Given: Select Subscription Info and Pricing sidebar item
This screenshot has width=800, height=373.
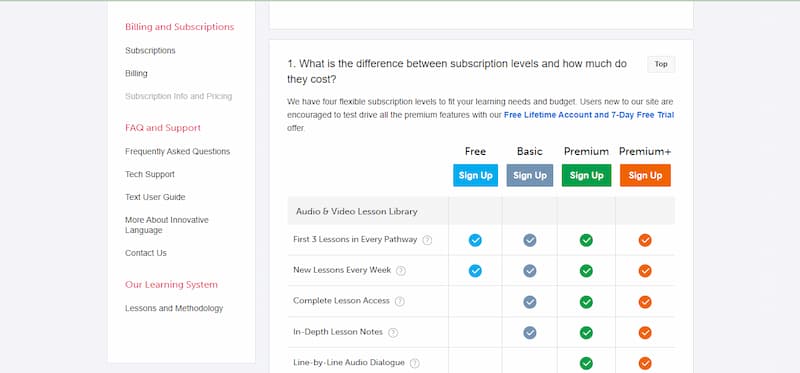Looking at the screenshot, I should click(179, 96).
